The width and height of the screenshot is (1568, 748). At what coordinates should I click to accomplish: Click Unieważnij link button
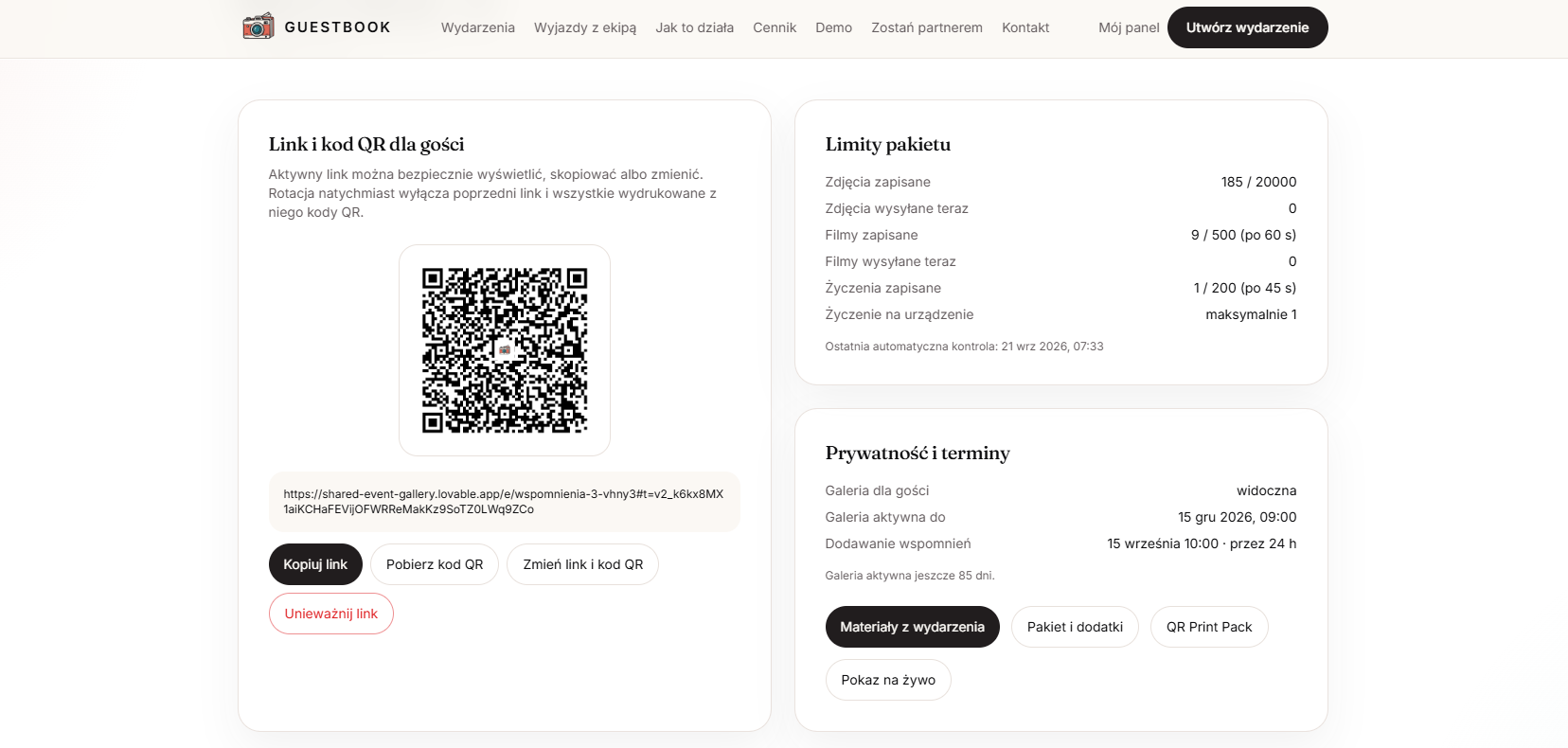tap(331, 614)
